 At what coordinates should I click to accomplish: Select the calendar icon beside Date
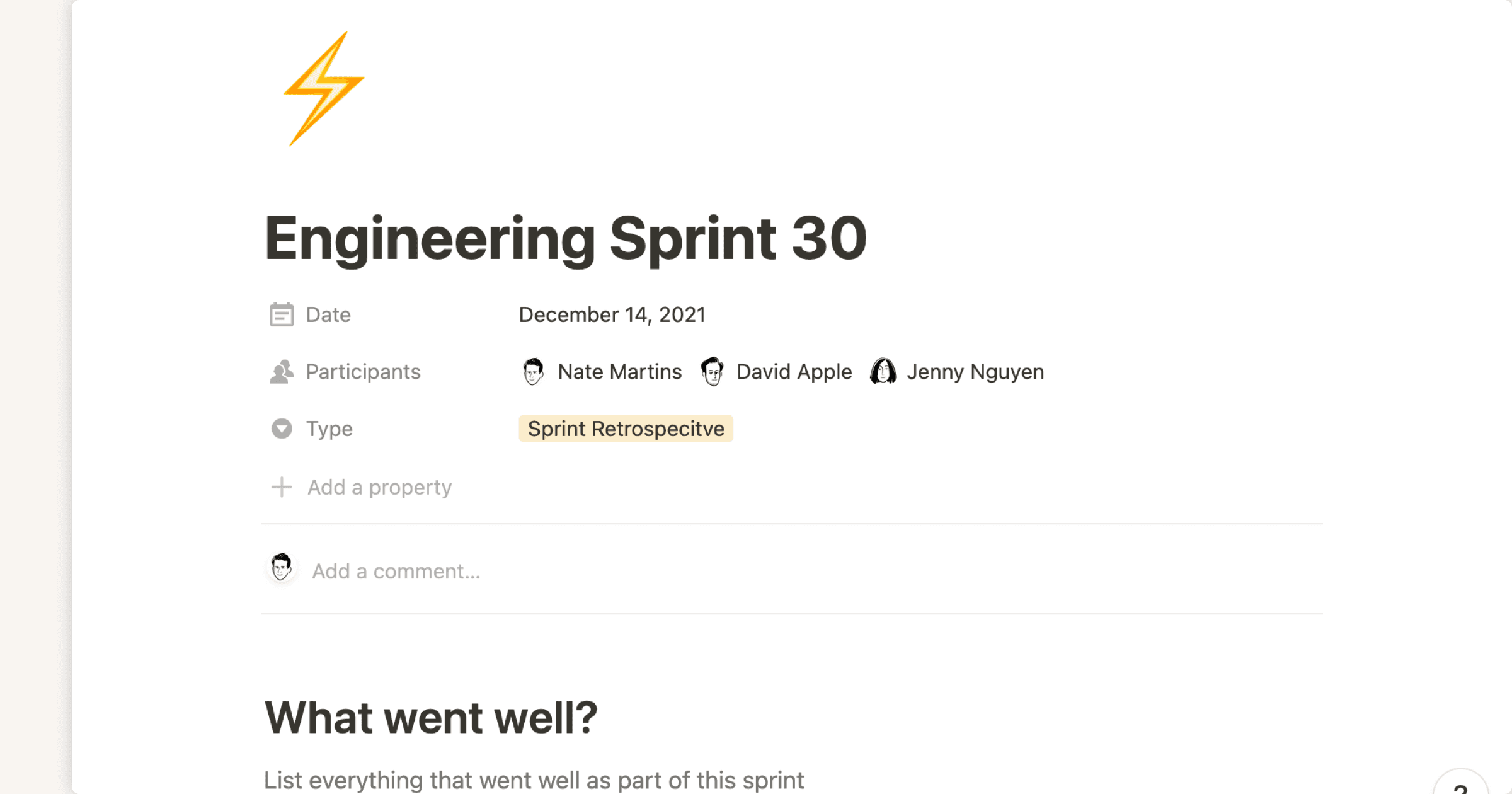click(282, 314)
